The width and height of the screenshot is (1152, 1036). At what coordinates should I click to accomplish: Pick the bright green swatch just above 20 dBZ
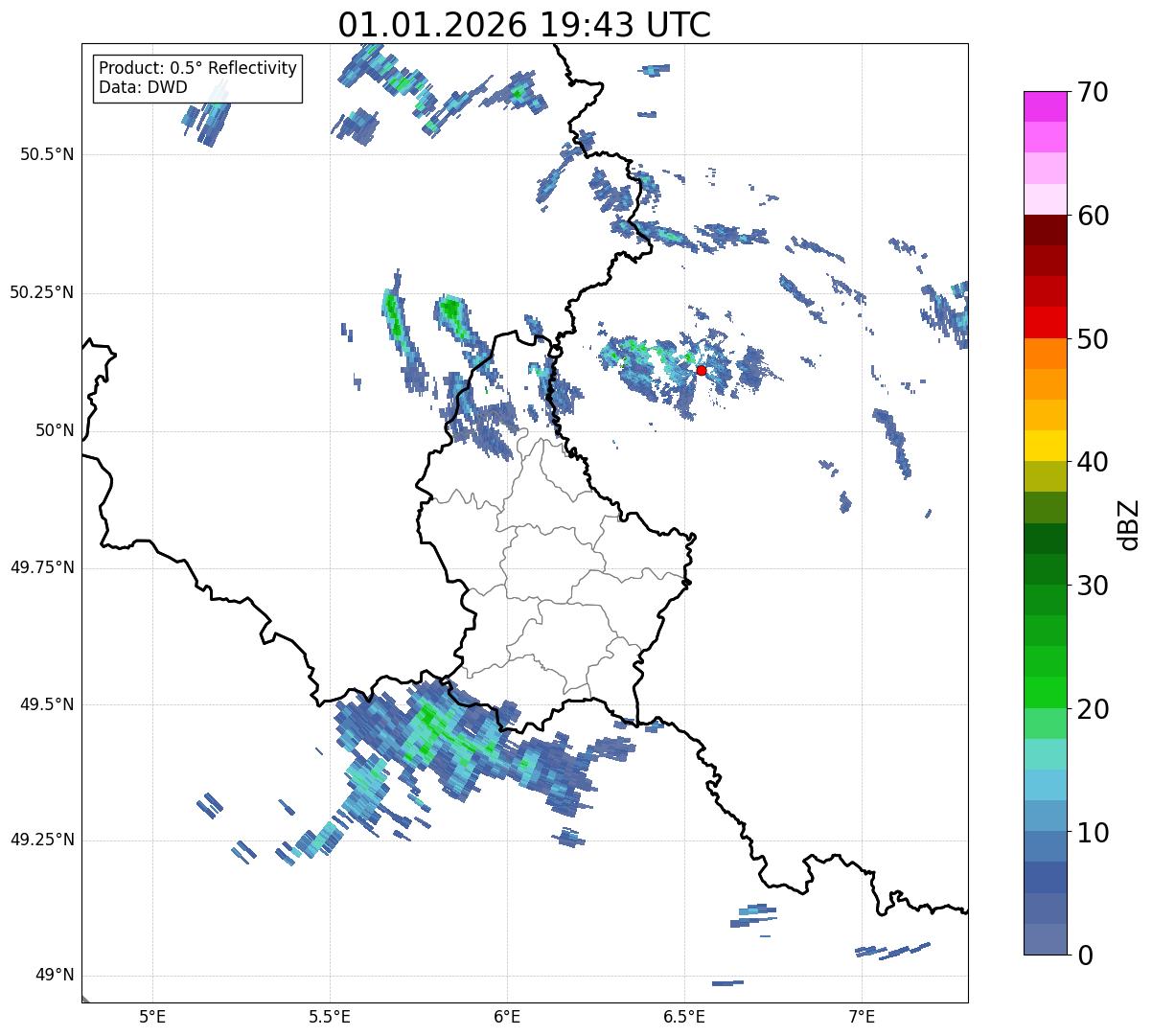tap(1045, 693)
